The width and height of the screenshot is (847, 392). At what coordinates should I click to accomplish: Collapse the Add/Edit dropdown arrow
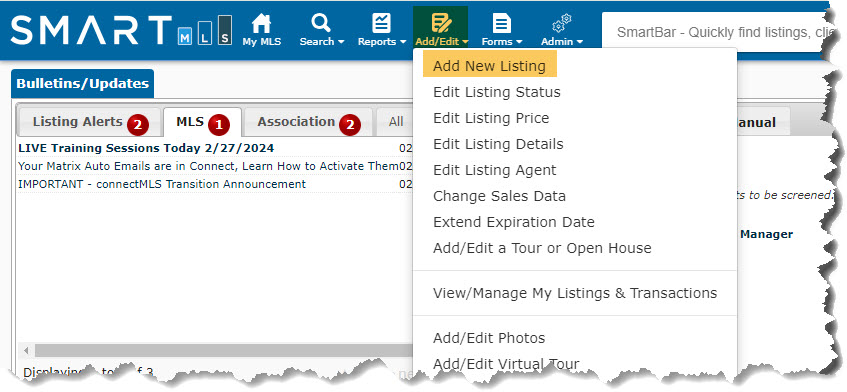(x=465, y=42)
